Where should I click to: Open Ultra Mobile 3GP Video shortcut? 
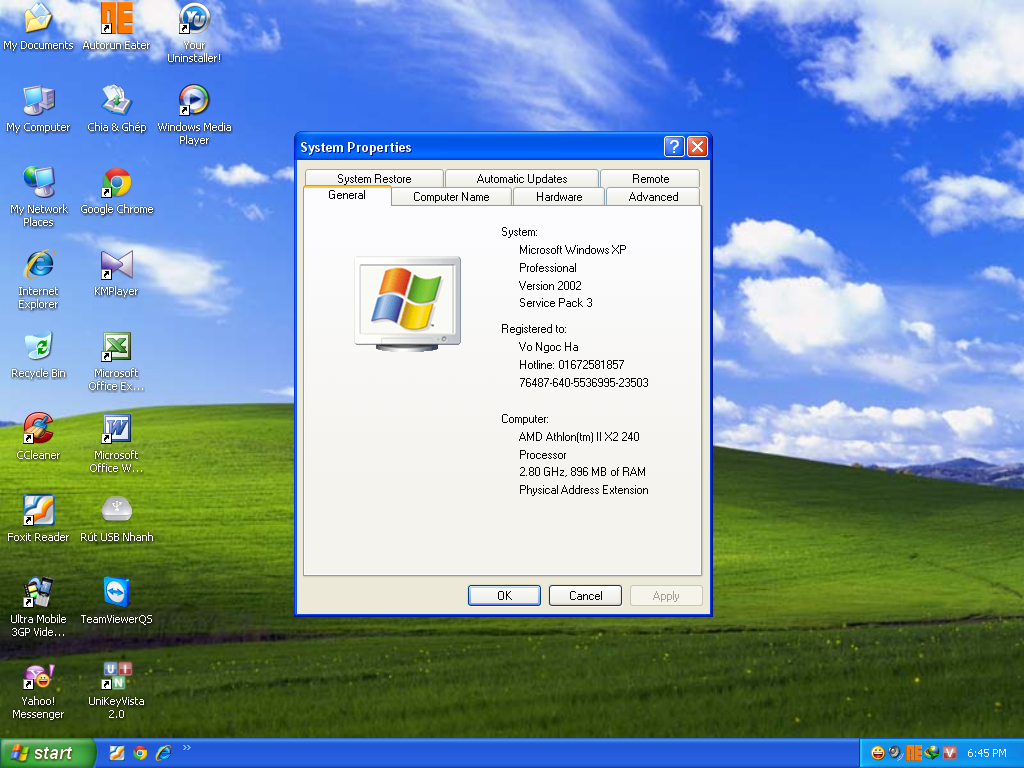39,607
